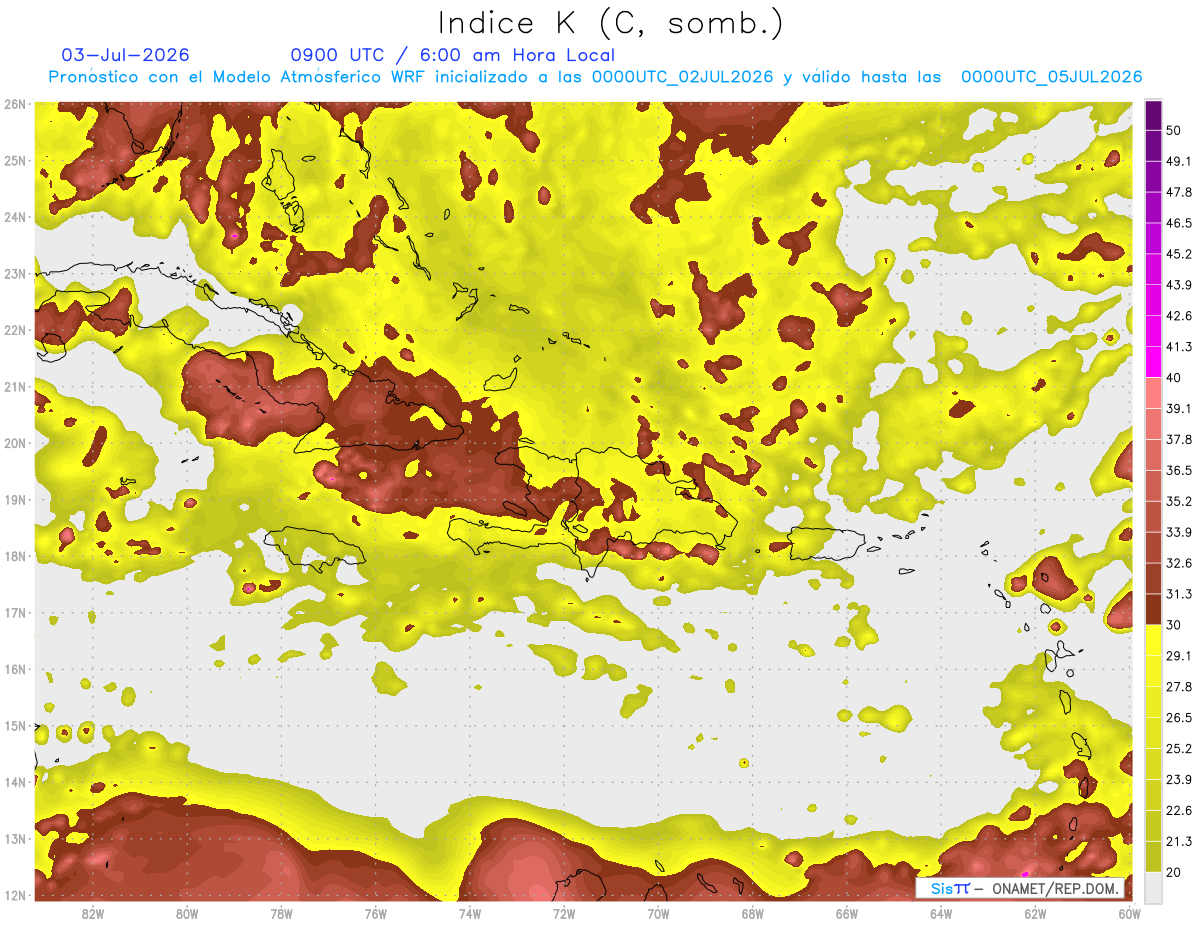Viewport: 1200px width, 927px height.
Task: Select the olive swatch between 20 and 21.3
Action: 1153,857
